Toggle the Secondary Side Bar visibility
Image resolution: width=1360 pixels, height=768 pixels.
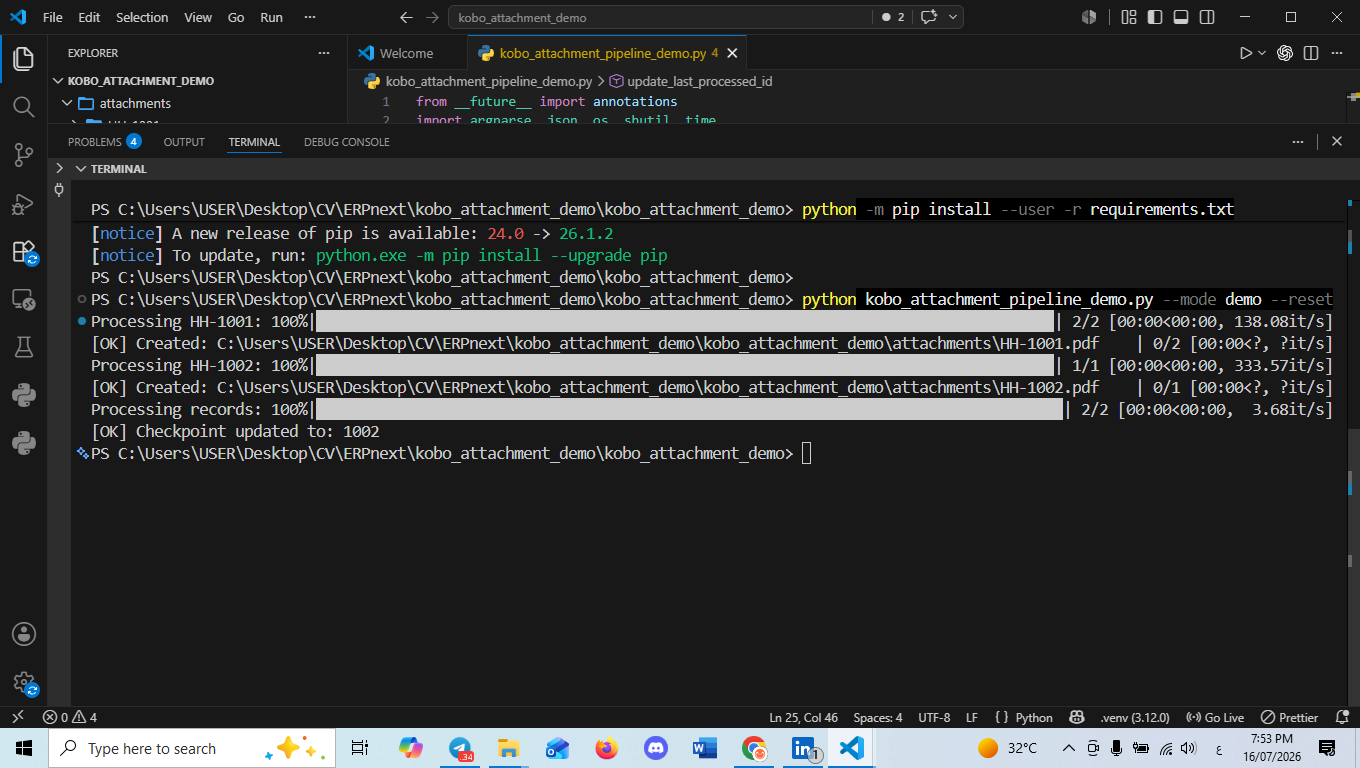[x=1207, y=17]
